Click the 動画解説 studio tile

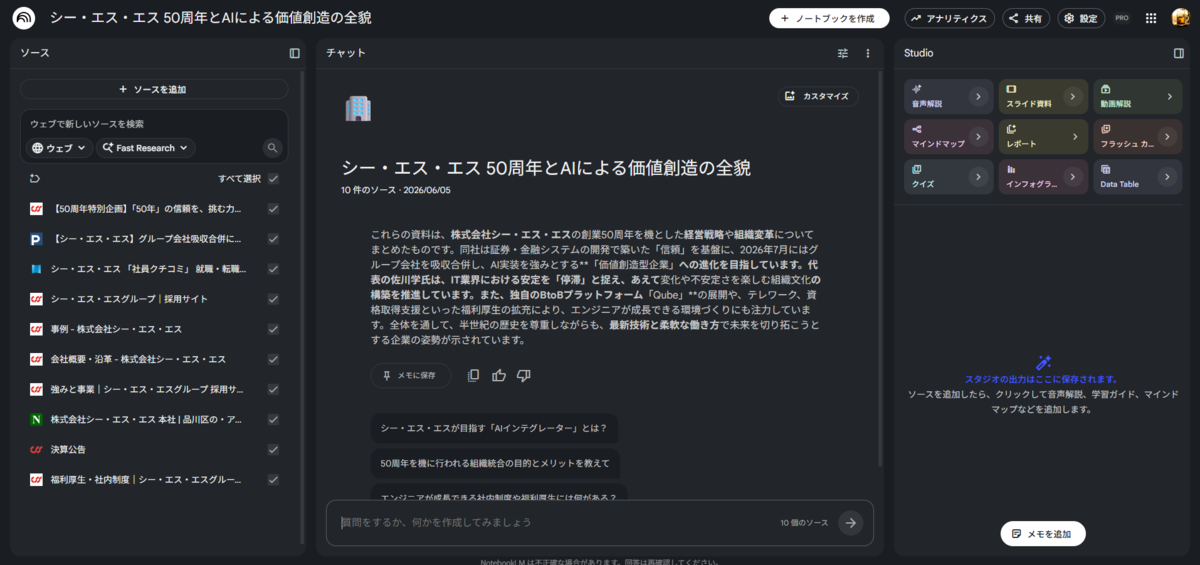tap(1138, 97)
